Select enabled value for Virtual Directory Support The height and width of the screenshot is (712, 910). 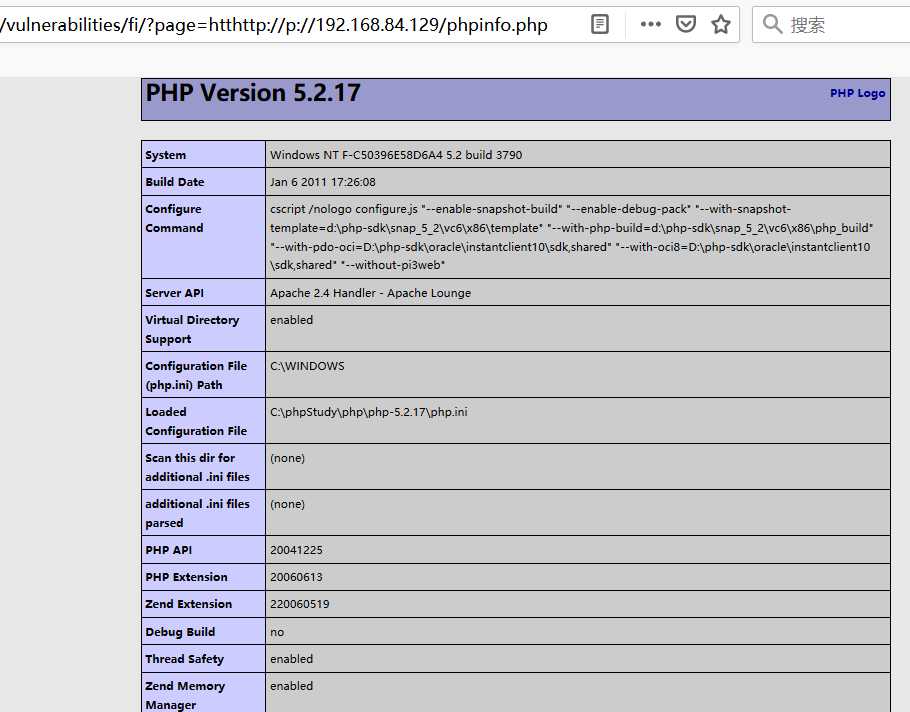pyautogui.click(x=291, y=320)
